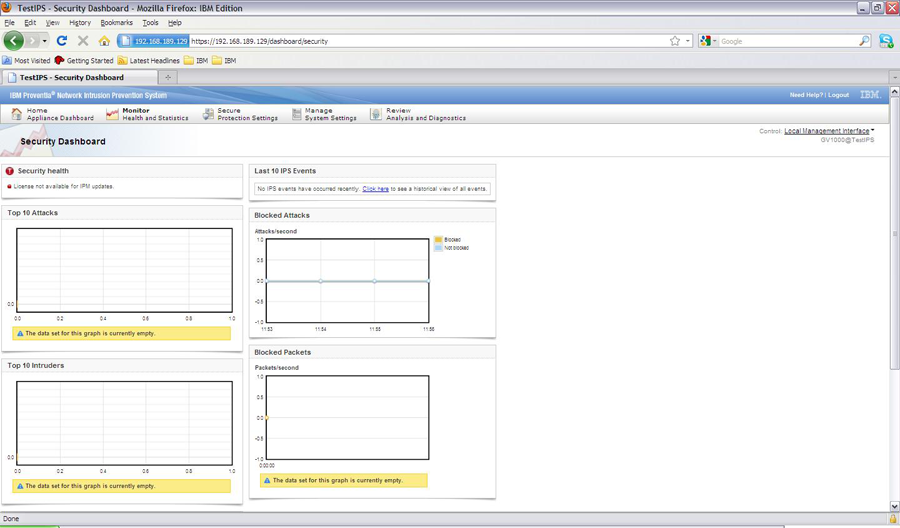Click the Logout link
The width and height of the screenshot is (900, 528).
coord(838,95)
